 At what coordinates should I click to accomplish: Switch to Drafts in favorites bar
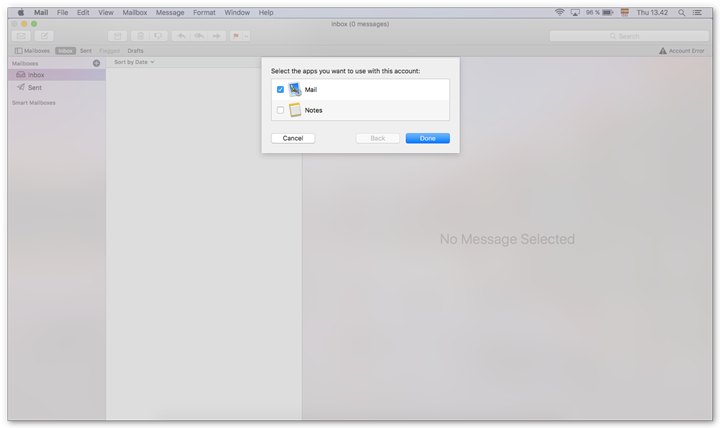click(135, 51)
